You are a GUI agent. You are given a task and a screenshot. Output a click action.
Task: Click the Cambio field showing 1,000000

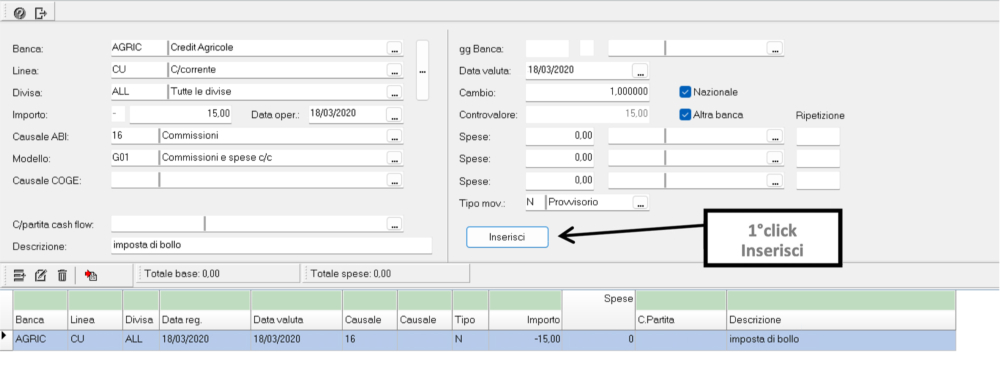[587, 92]
